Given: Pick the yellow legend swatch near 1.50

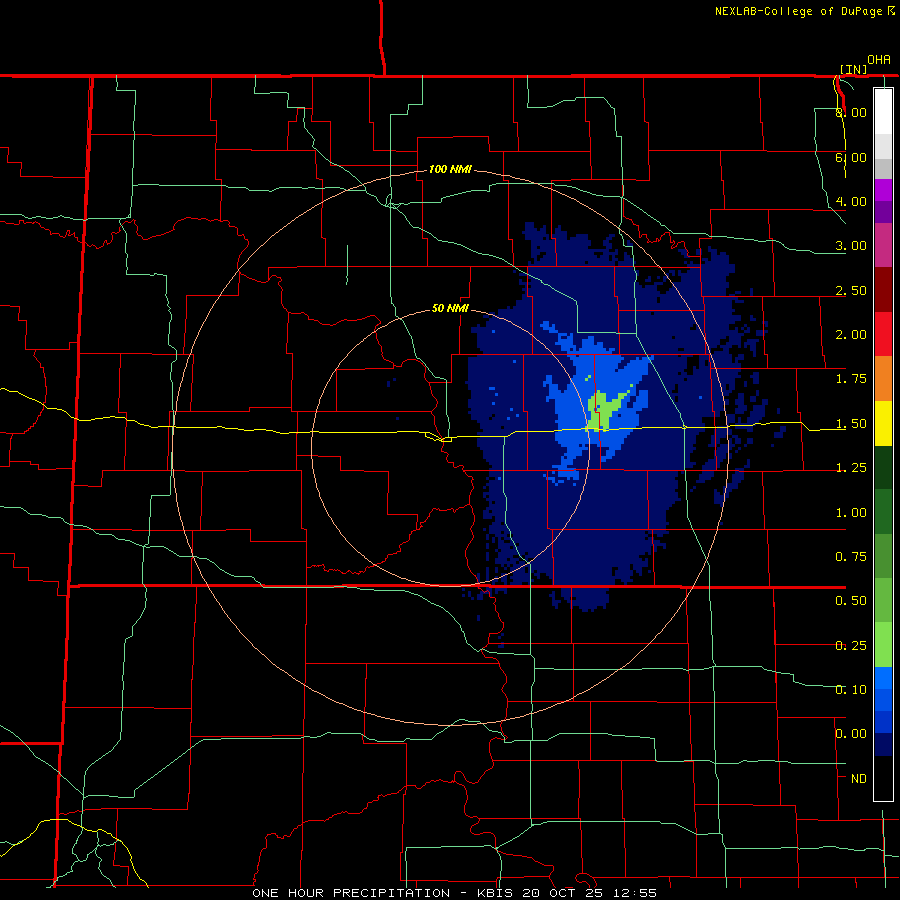Looking at the screenshot, I should (x=883, y=423).
